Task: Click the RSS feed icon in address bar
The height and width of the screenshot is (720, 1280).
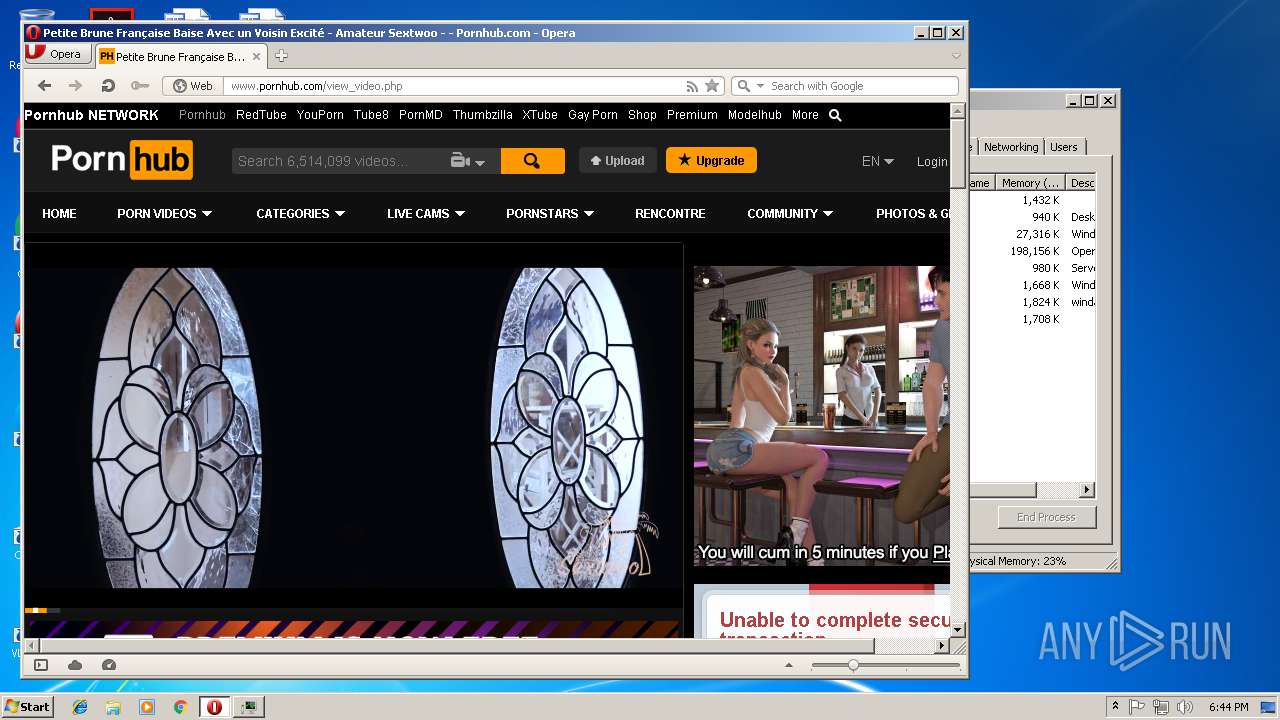Action: (x=692, y=86)
